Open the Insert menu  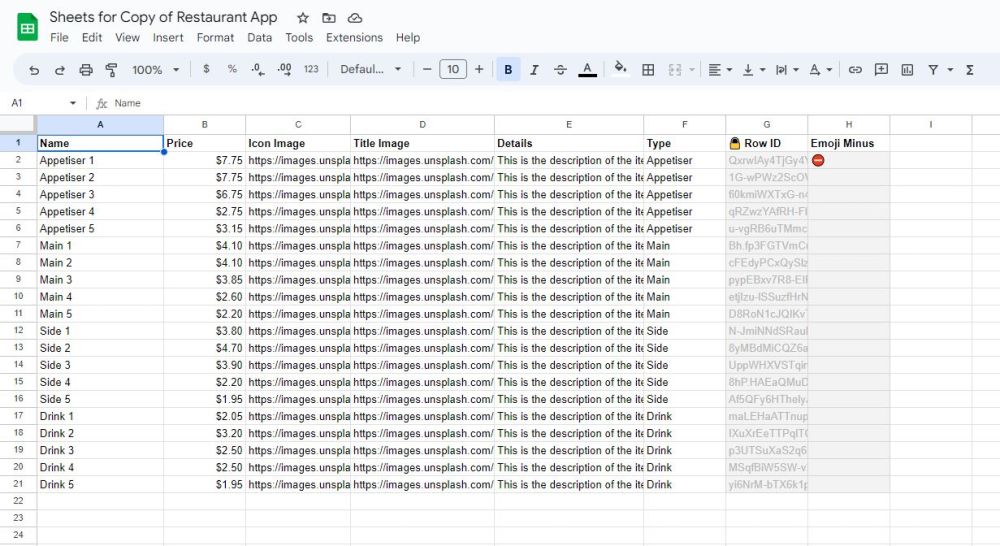point(168,38)
